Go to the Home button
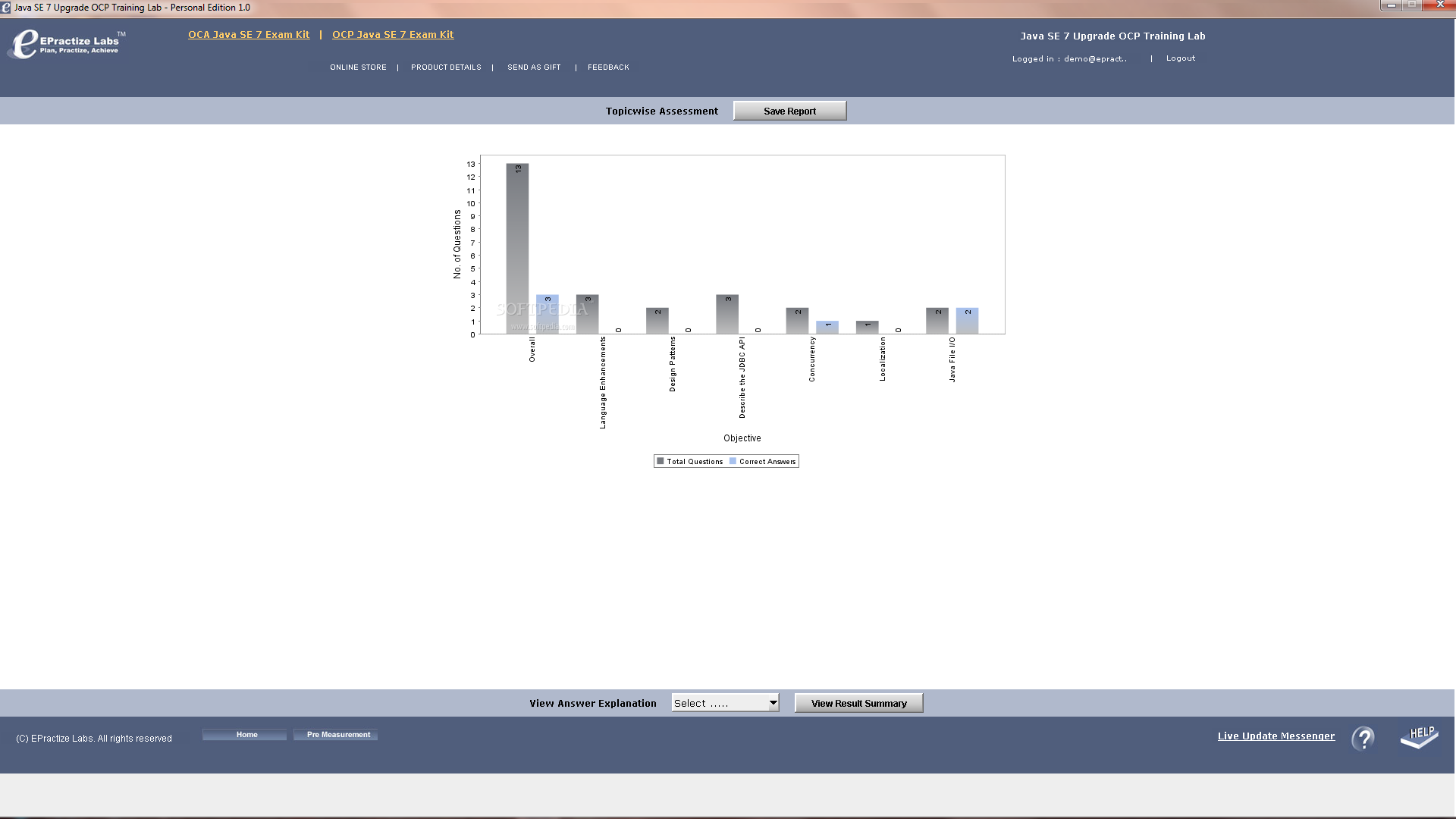This screenshot has height=819, width=1456. (x=244, y=735)
